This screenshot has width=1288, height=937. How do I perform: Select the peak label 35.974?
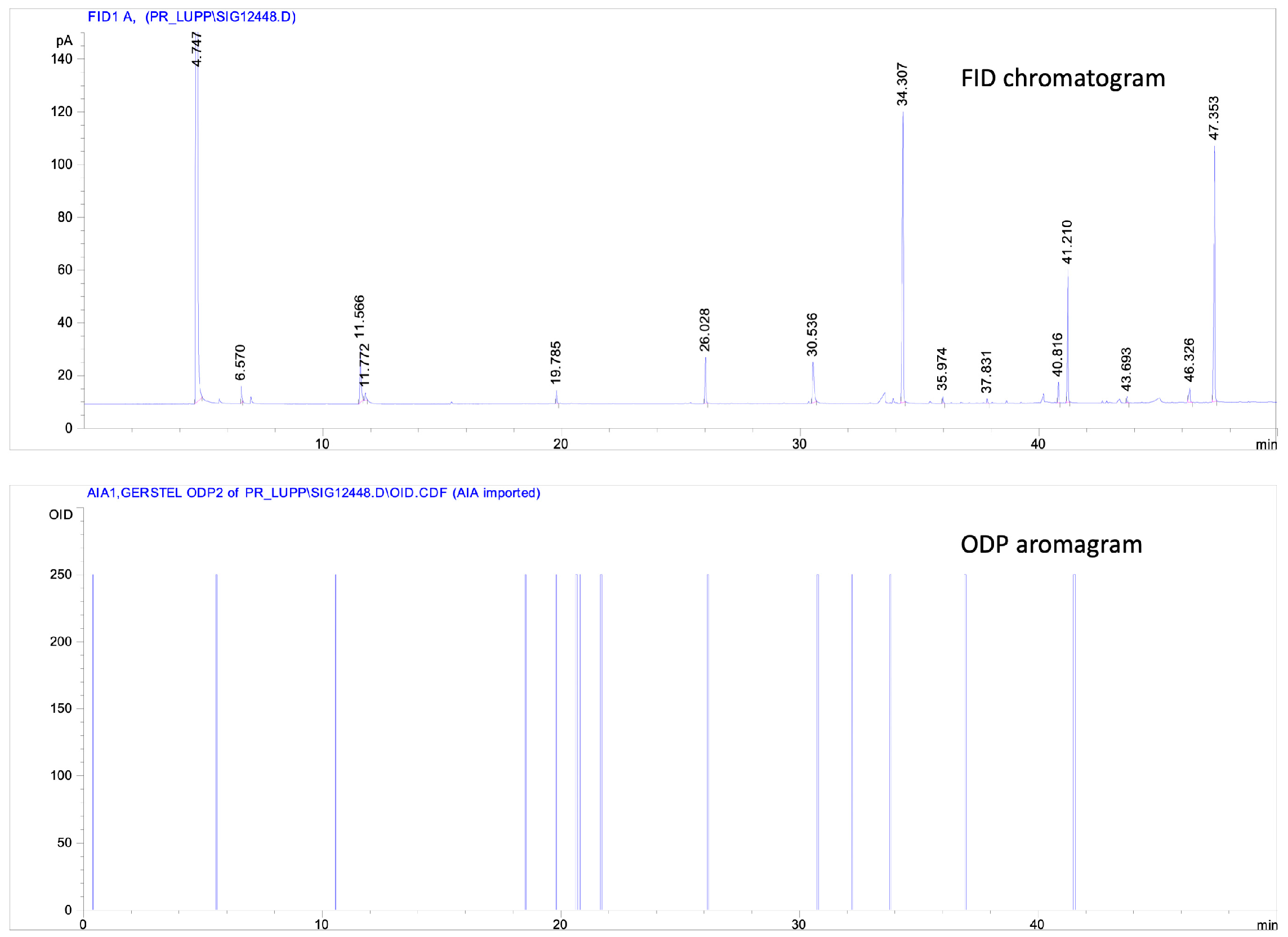click(942, 370)
